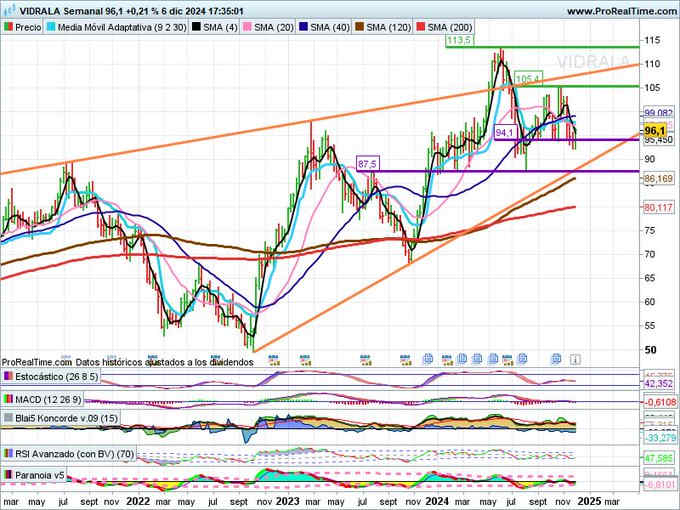
Task: Click the MACD indicator icon
Action: (x=8, y=399)
